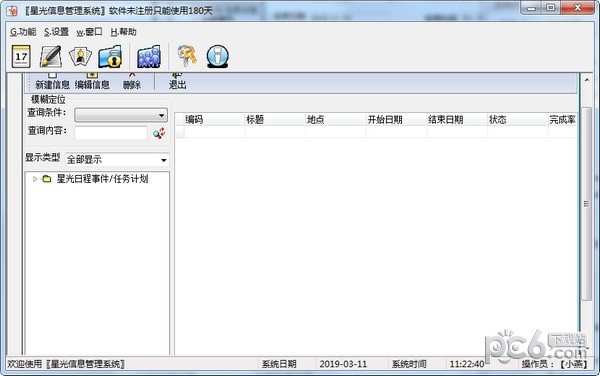Click the 编辑信息 button
Screen dimensions: 600x376
pos(92,81)
